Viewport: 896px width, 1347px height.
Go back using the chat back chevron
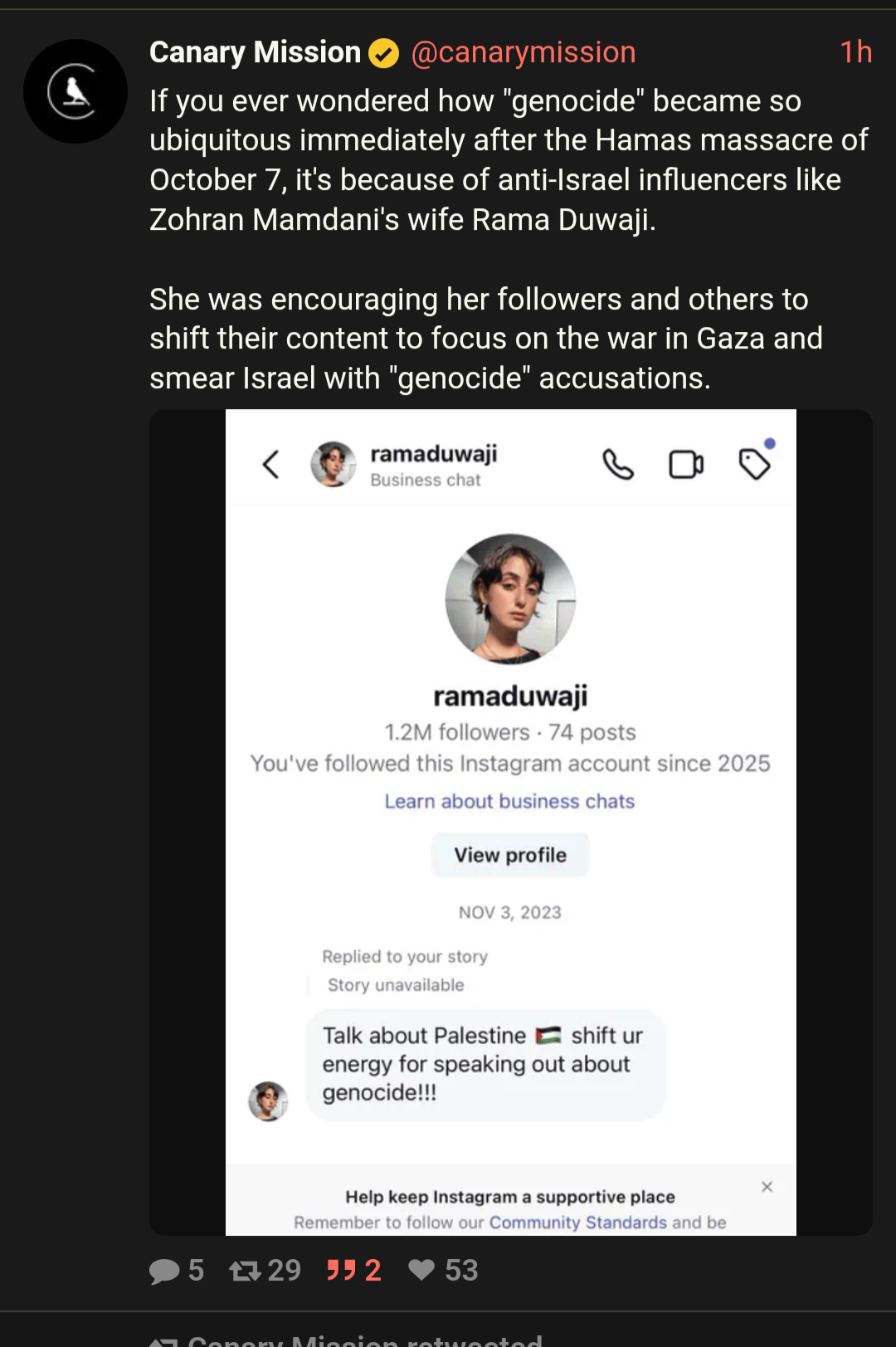coord(271,465)
